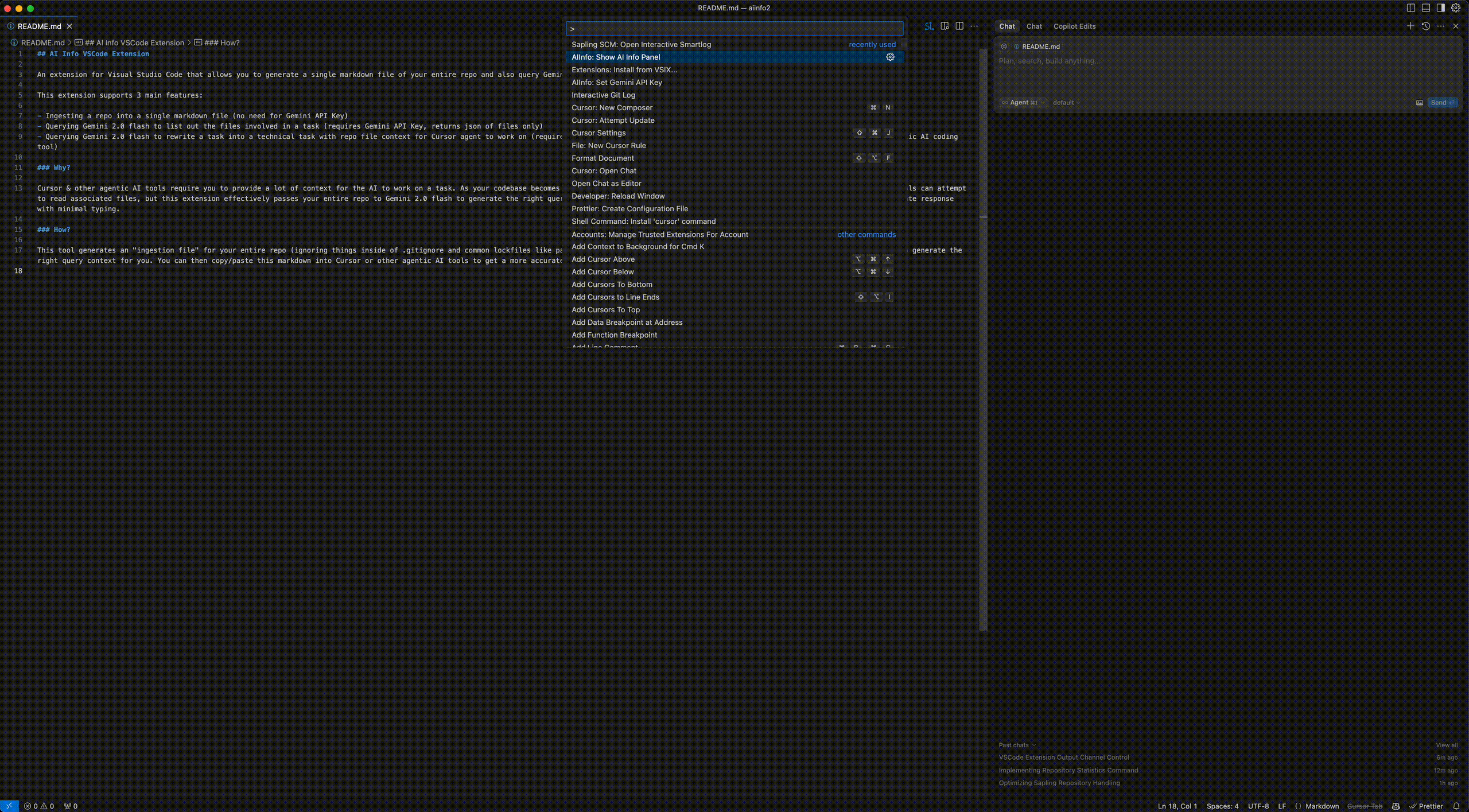Toggle bottom panel layout button
The width and height of the screenshot is (1469, 812).
click(1425, 8)
